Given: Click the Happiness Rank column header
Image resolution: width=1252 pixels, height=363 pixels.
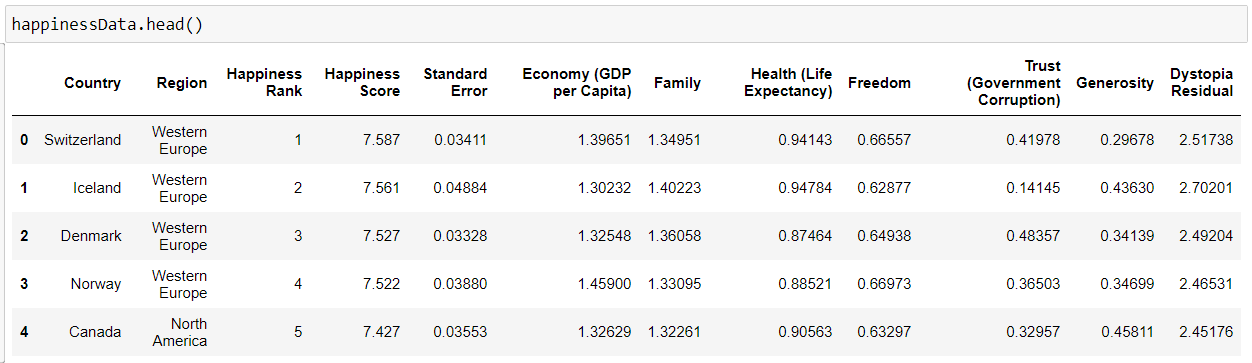Looking at the screenshot, I should (x=264, y=83).
